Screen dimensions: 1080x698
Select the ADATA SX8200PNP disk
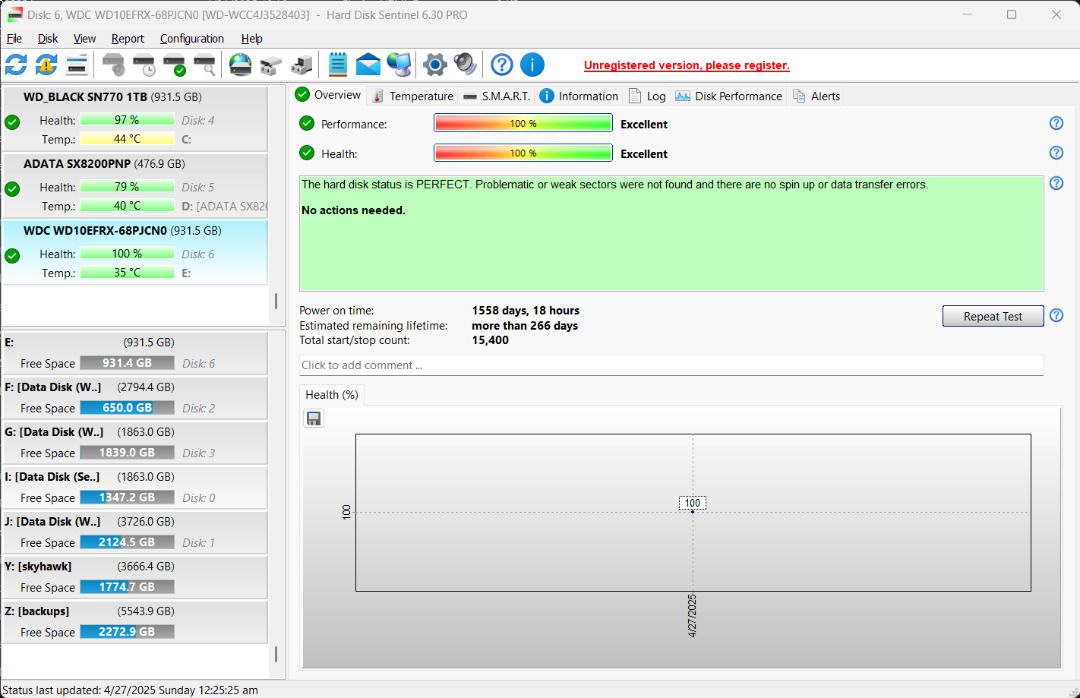coord(135,185)
